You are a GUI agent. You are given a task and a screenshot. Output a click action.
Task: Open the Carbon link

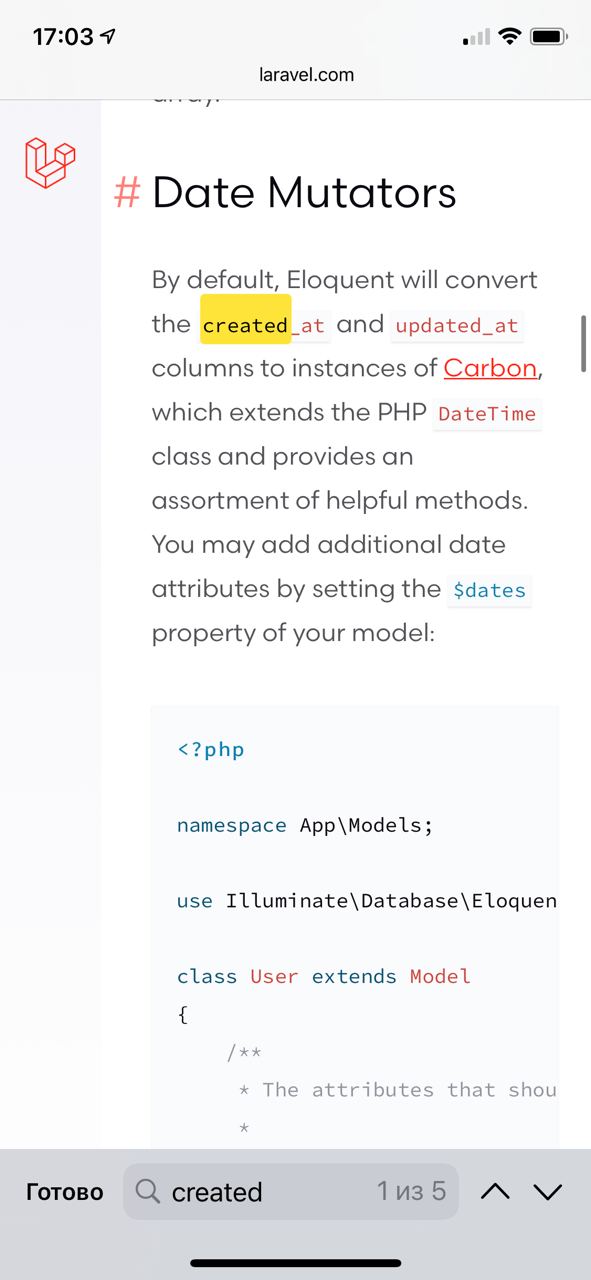tap(490, 368)
